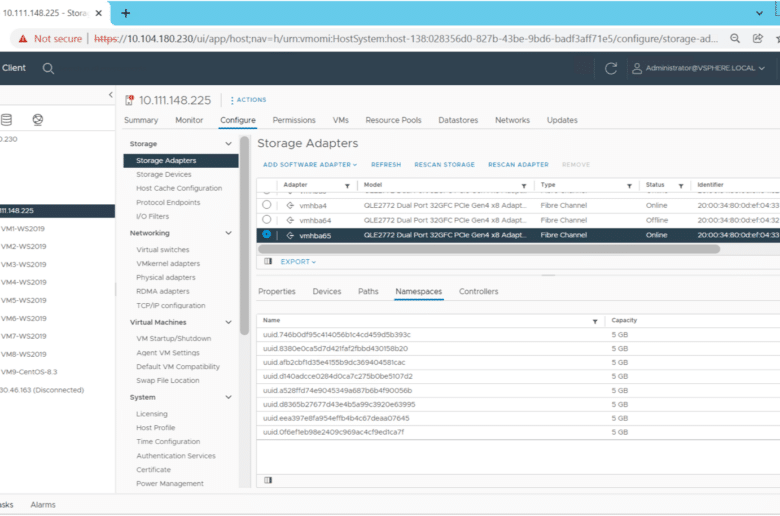This screenshot has height=516, width=780.
Task: Open the Storage inventory view icon
Action: tap(6, 119)
